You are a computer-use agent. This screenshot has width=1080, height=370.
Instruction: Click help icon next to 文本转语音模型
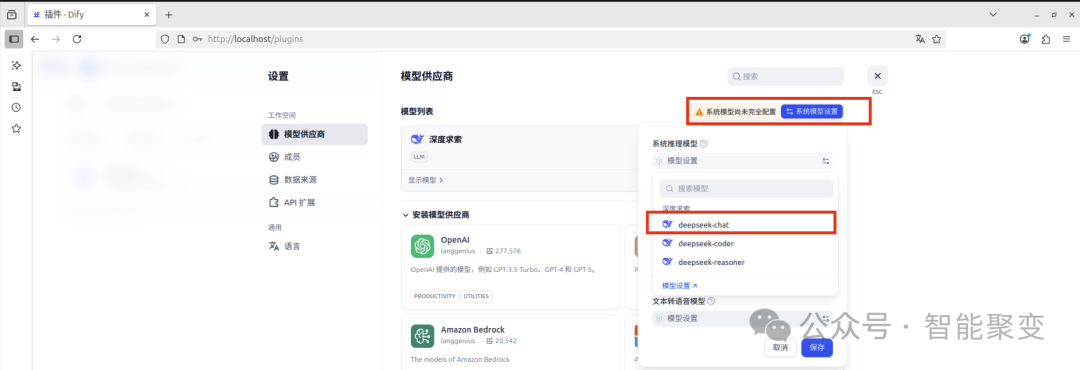(x=711, y=301)
